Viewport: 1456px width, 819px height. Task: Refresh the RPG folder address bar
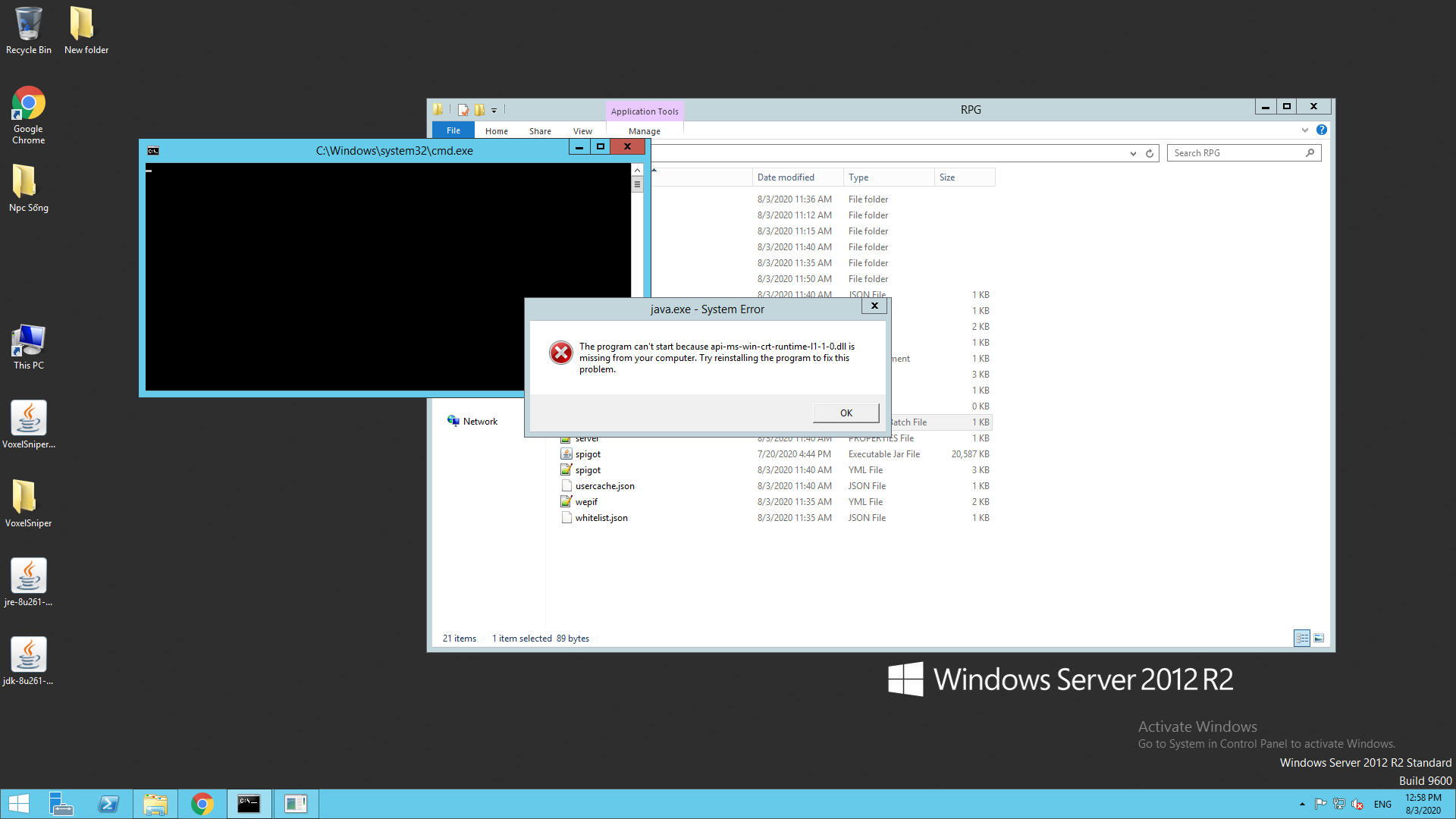pos(1150,153)
